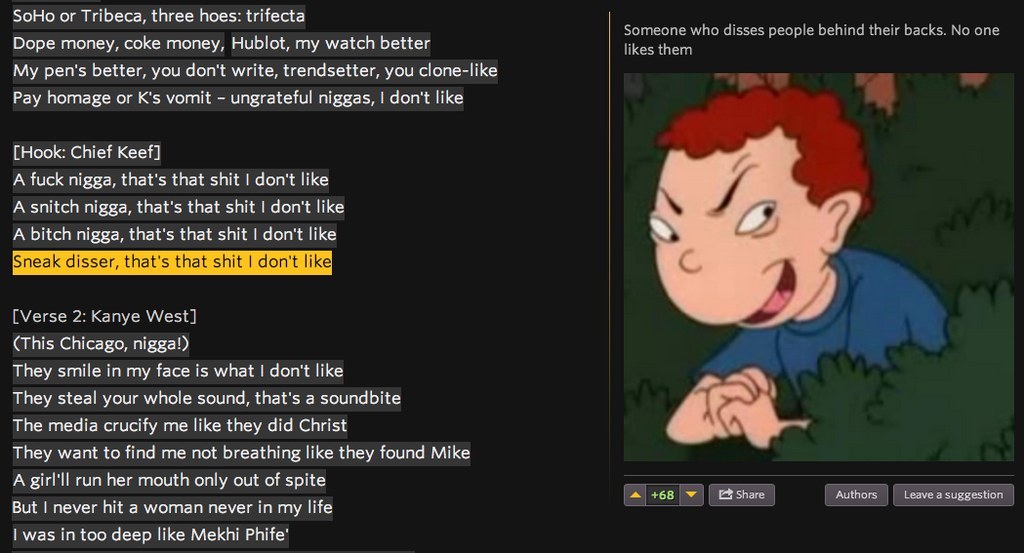Open annotation for 'Mekhi Phife' line

coord(151,535)
